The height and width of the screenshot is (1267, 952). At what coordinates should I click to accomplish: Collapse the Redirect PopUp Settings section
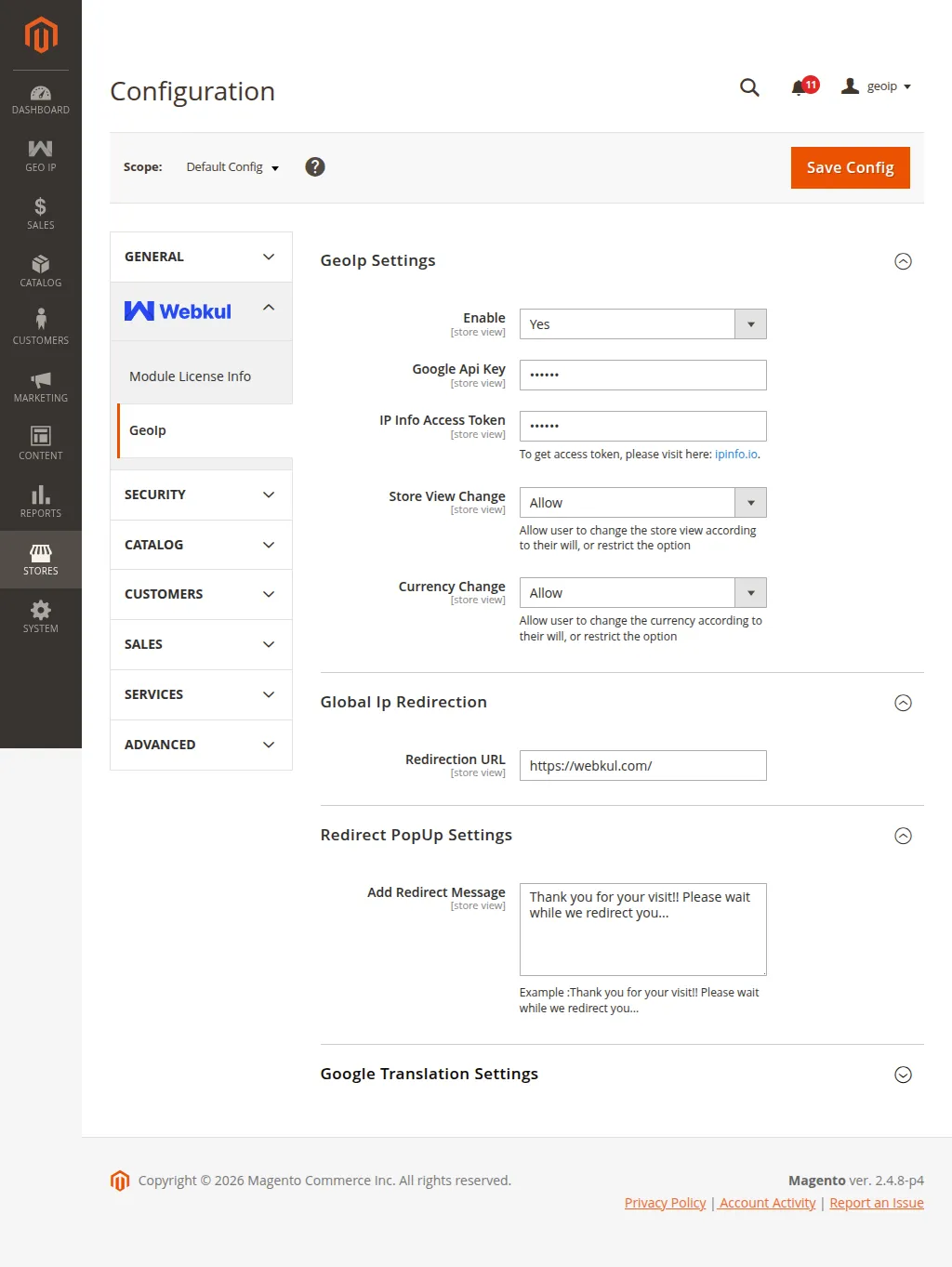[903, 836]
